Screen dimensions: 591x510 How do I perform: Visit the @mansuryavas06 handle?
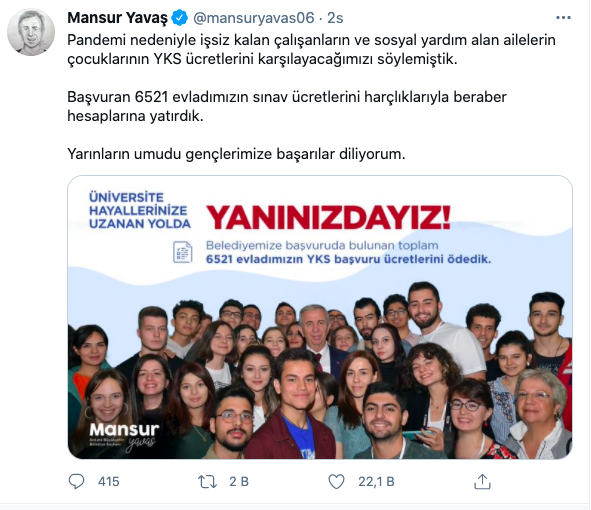(253, 18)
